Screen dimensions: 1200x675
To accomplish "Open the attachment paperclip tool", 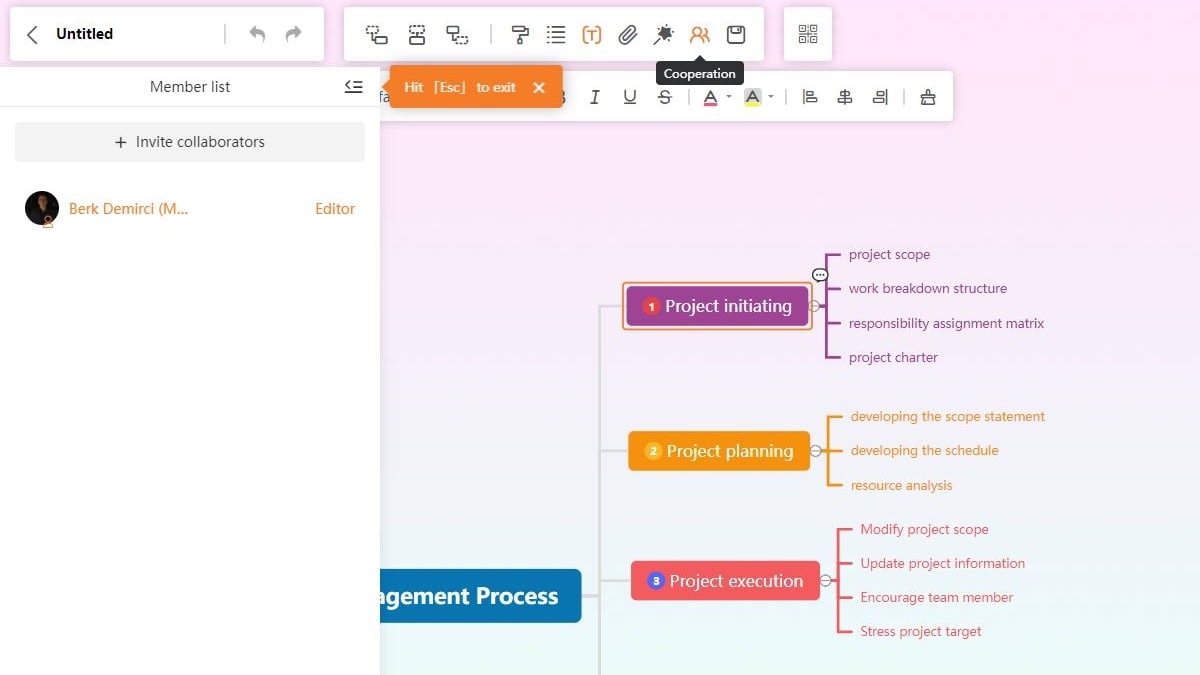I will coord(627,35).
